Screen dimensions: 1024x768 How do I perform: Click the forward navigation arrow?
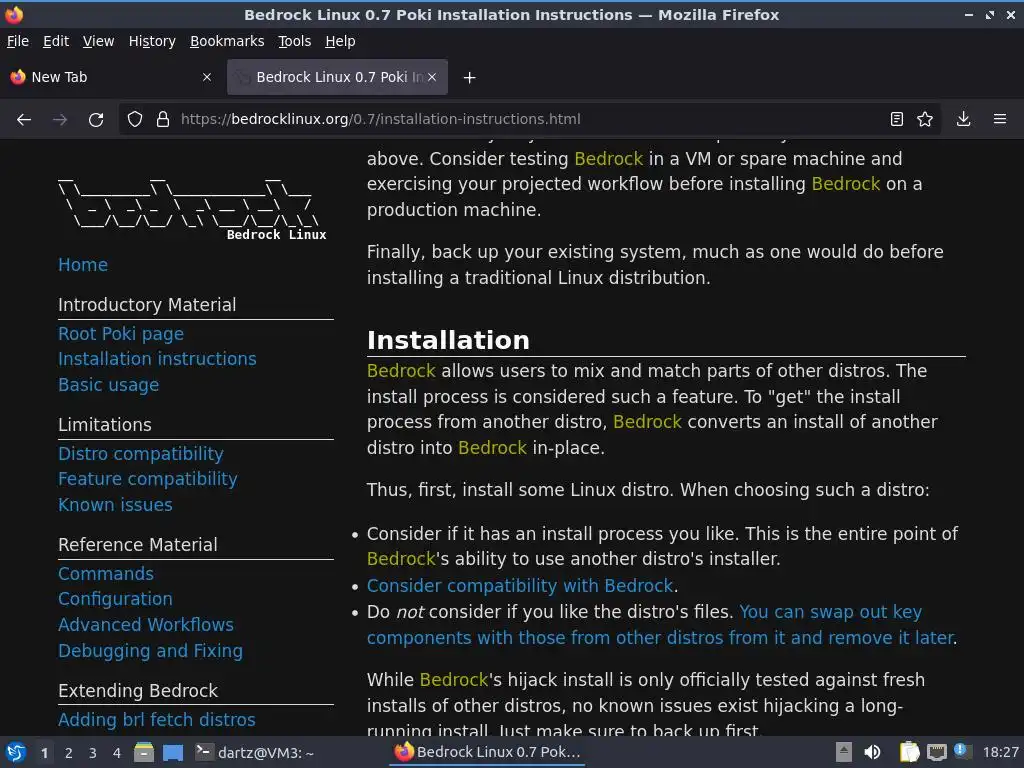tap(60, 120)
